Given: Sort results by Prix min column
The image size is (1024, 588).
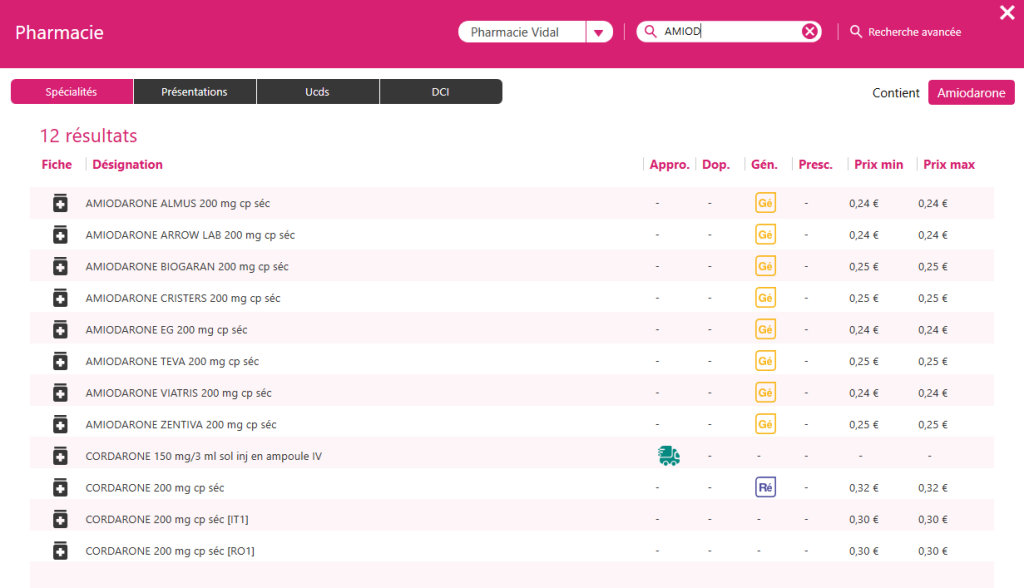Looking at the screenshot, I should [x=877, y=164].
